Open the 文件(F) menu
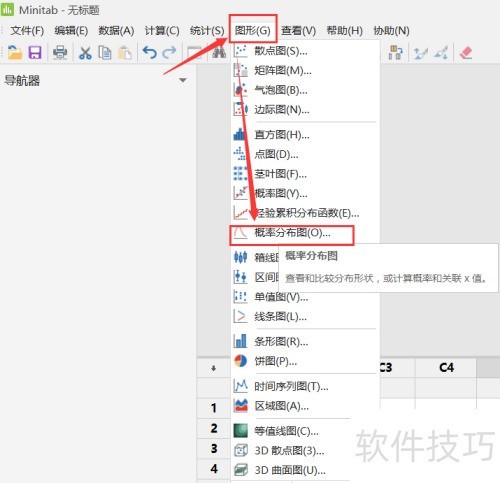Screen dimensions: 500x483 coord(27,31)
